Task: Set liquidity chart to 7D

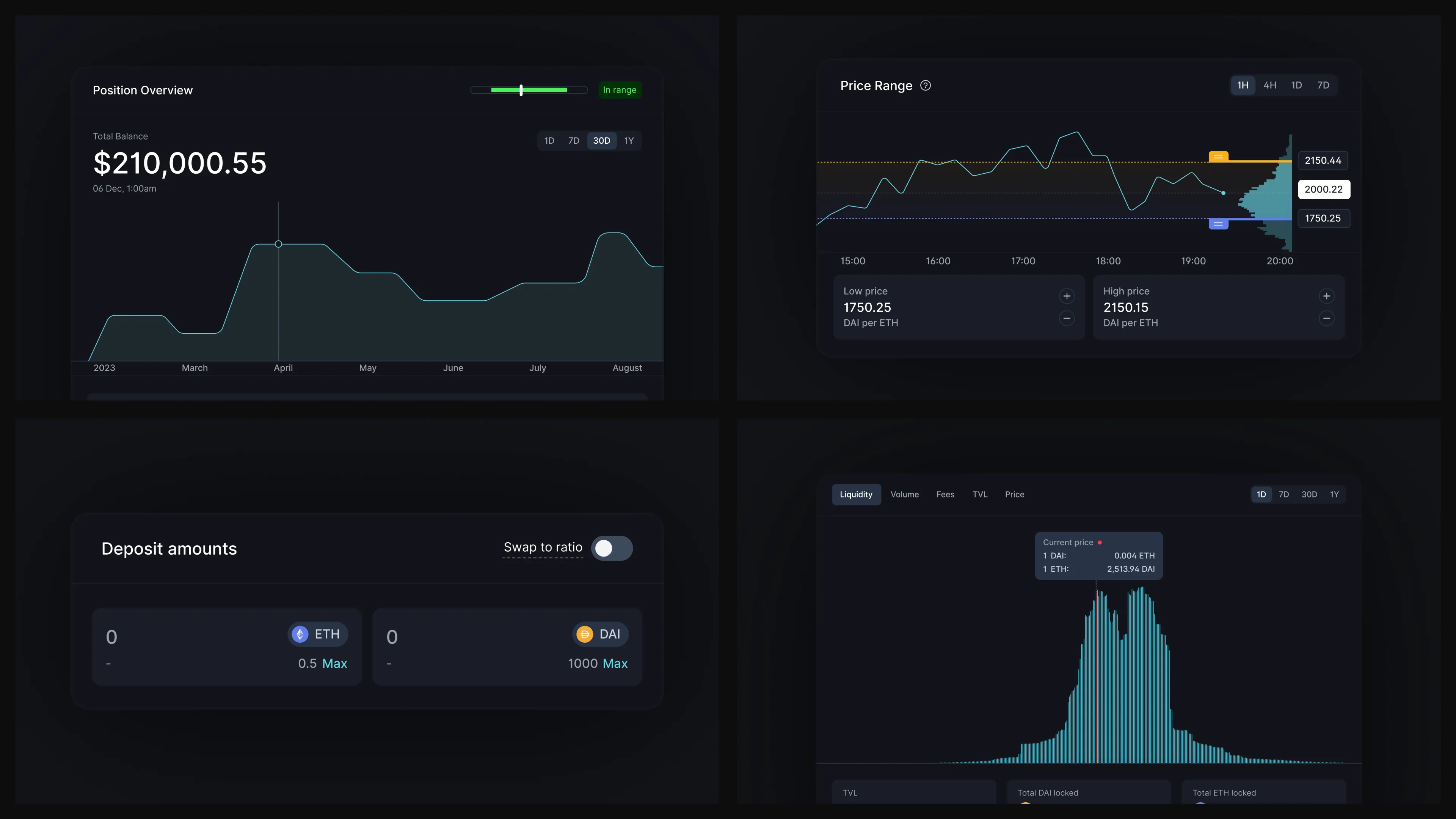Action: click(x=1283, y=494)
